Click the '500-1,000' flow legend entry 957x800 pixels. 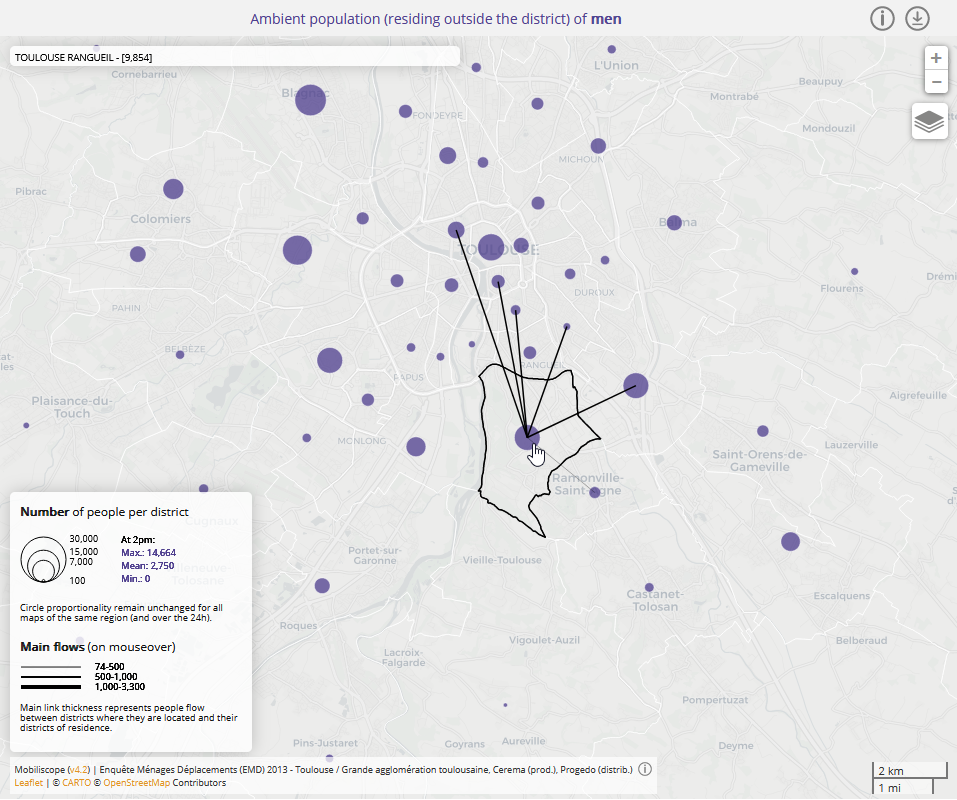[116, 676]
